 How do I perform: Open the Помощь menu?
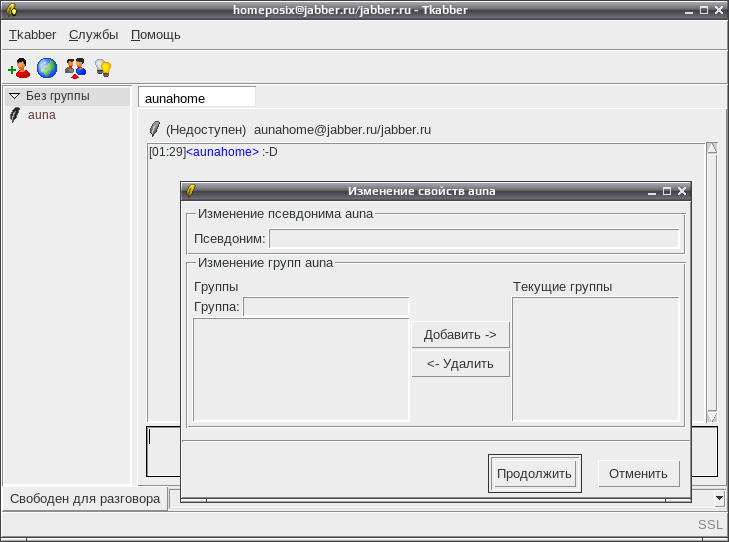tap(156, 35)
